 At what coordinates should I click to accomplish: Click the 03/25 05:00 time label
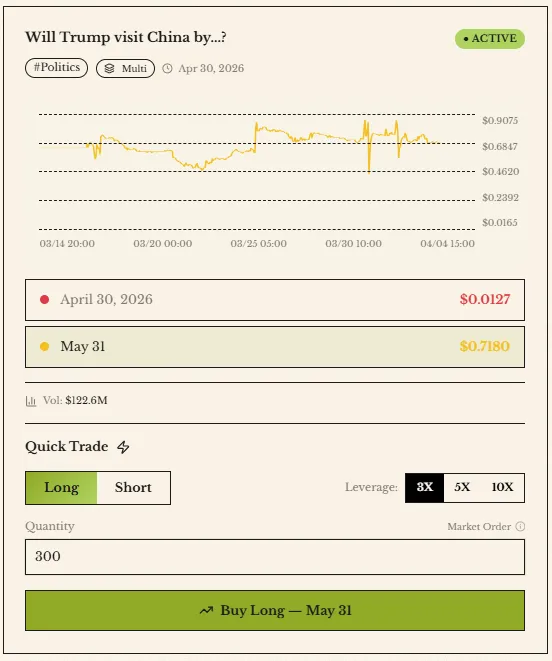point(258,244)
